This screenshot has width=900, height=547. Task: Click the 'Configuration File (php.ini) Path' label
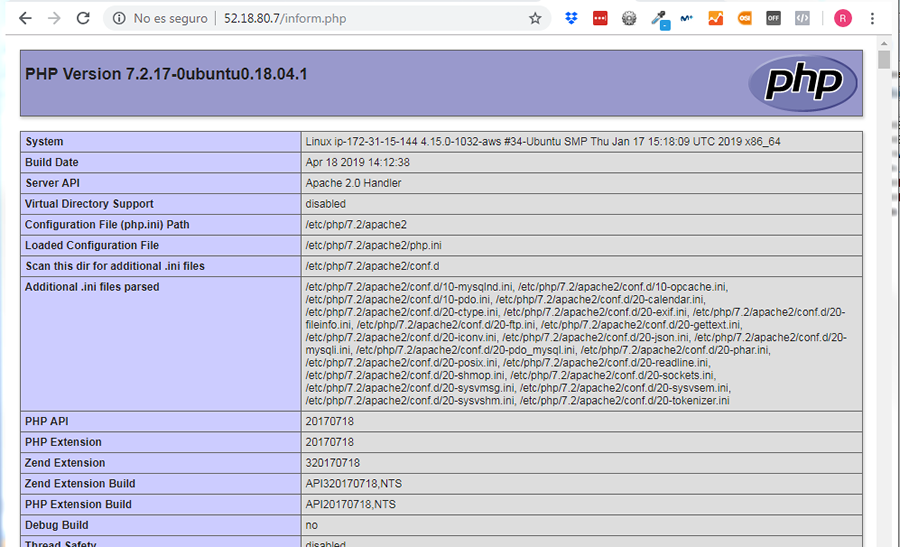[x=107, y=224]
